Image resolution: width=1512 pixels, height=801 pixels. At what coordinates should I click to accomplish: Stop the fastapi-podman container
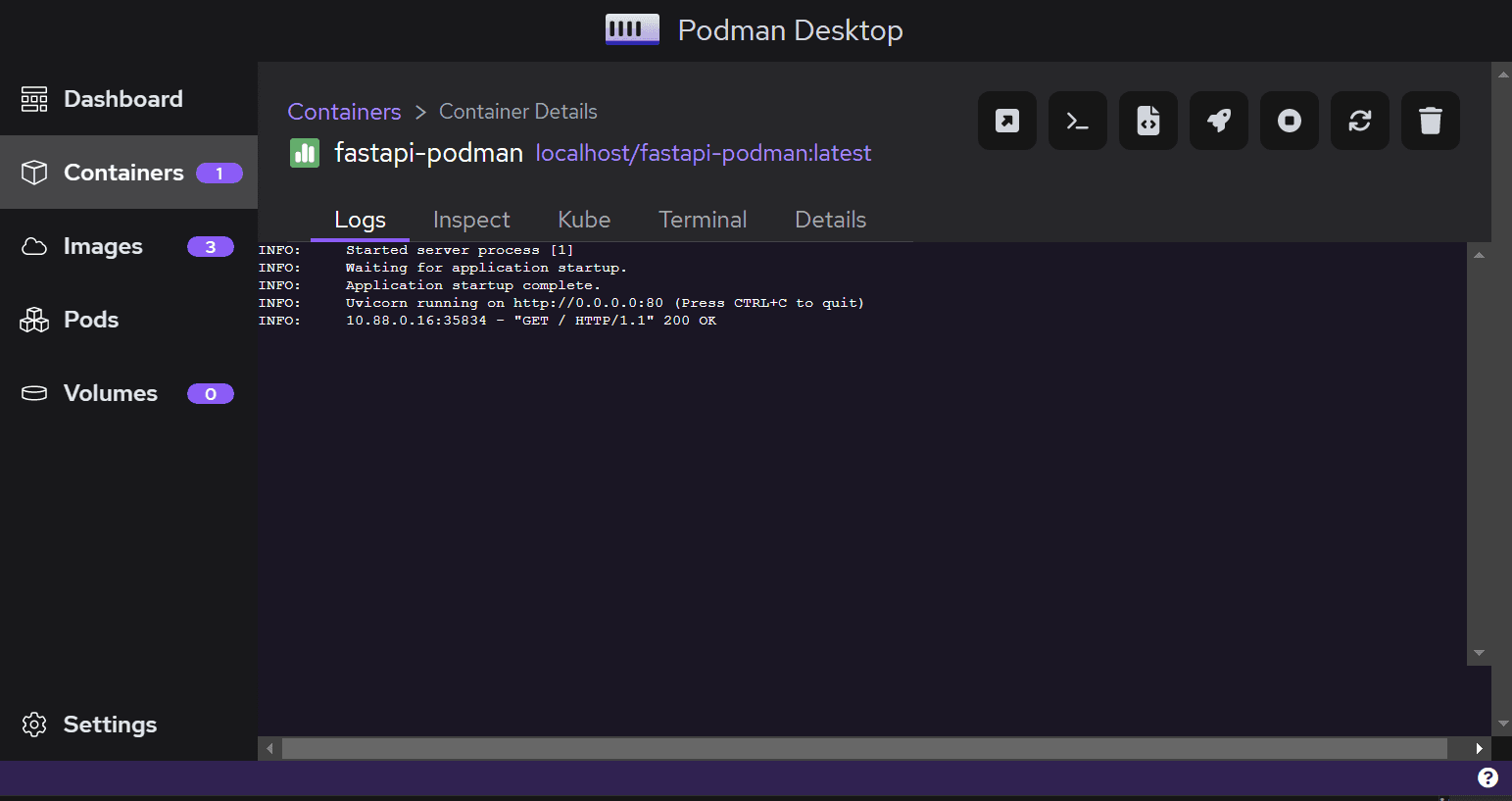1290,121
